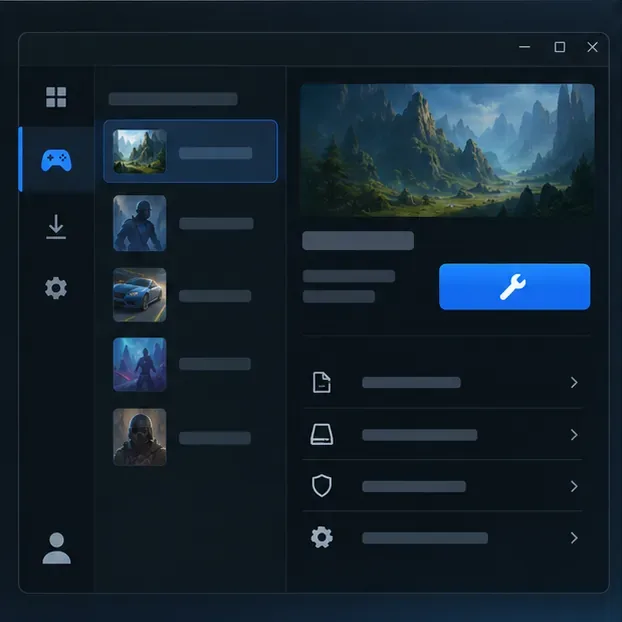Close the window
This screenshot has width=622, height=622.
coord(593,47)
